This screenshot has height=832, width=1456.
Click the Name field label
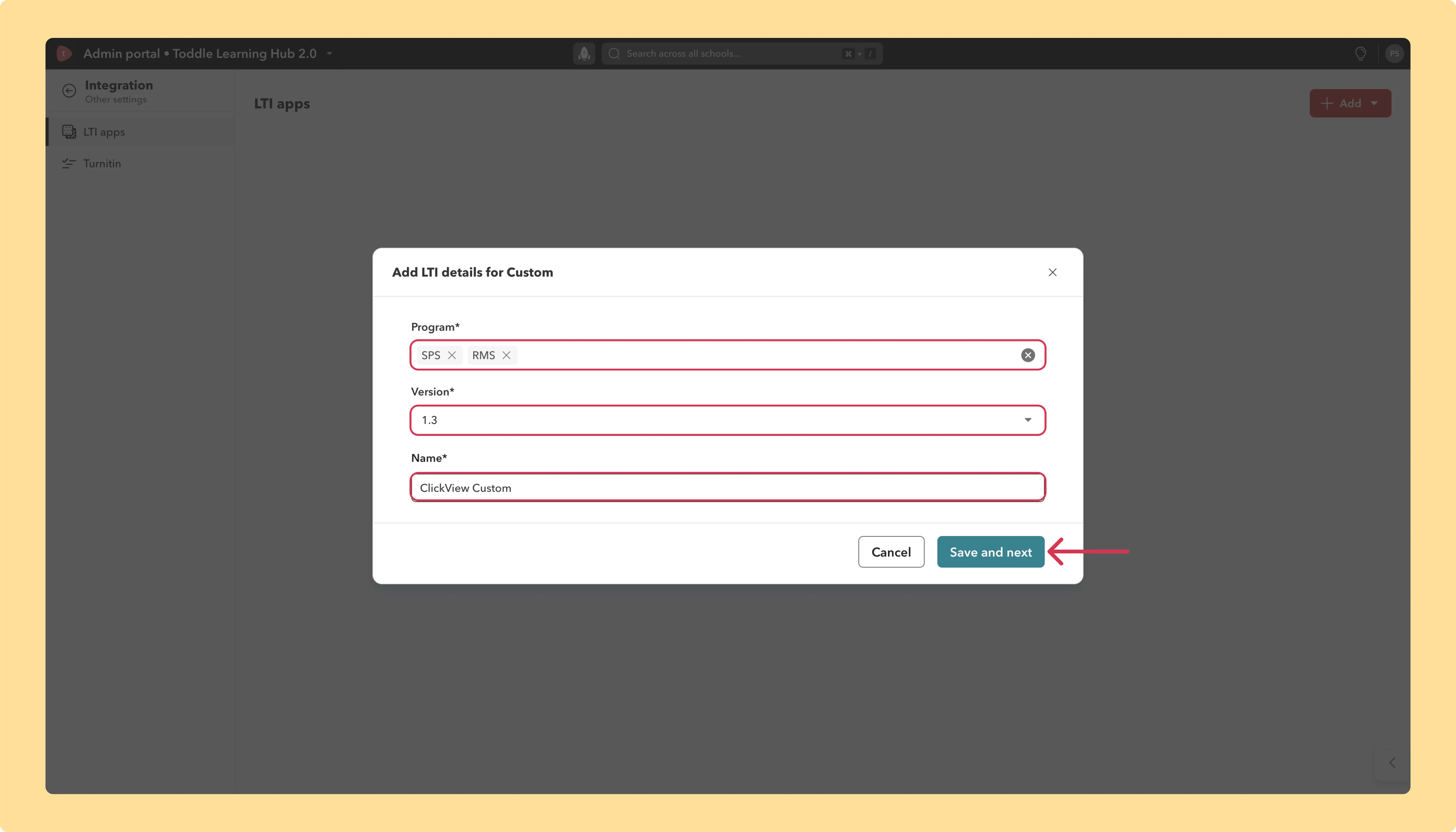tap(429, 458)
